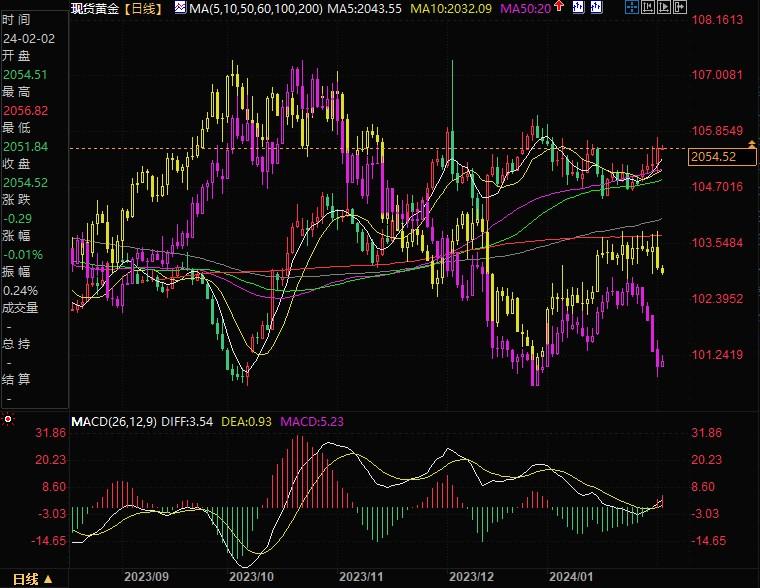Viewport: 760px width, 588px height.
Task: Click the rightmost blue window icon in the top bar
Action: [678, 8]
